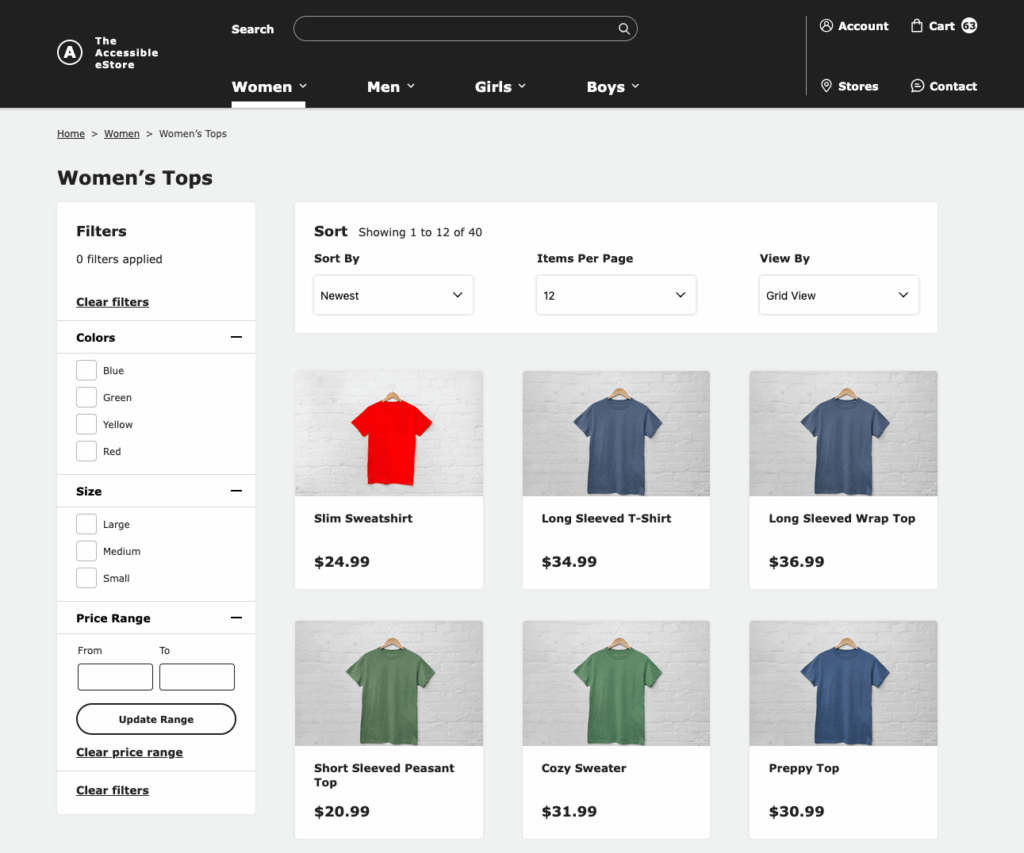
Task: Open the Account user icon
Action: click(x=826, y=26)
